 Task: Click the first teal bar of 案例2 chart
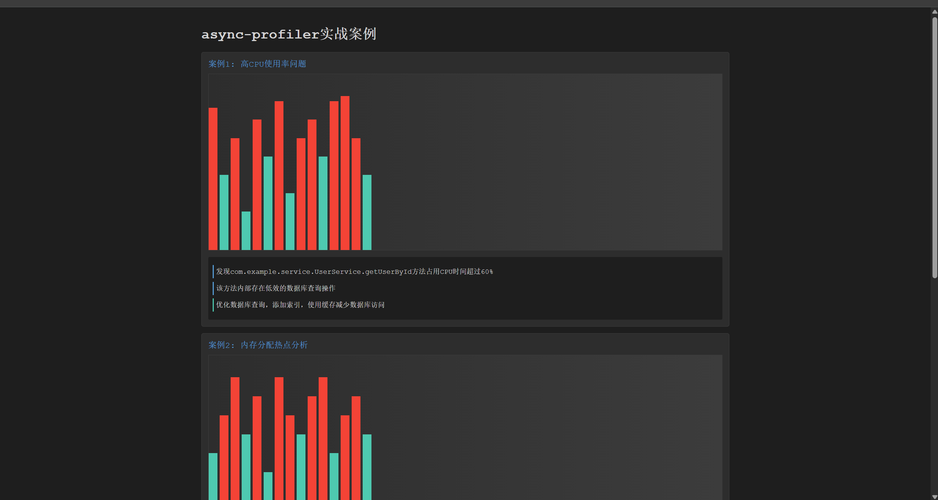213,476
